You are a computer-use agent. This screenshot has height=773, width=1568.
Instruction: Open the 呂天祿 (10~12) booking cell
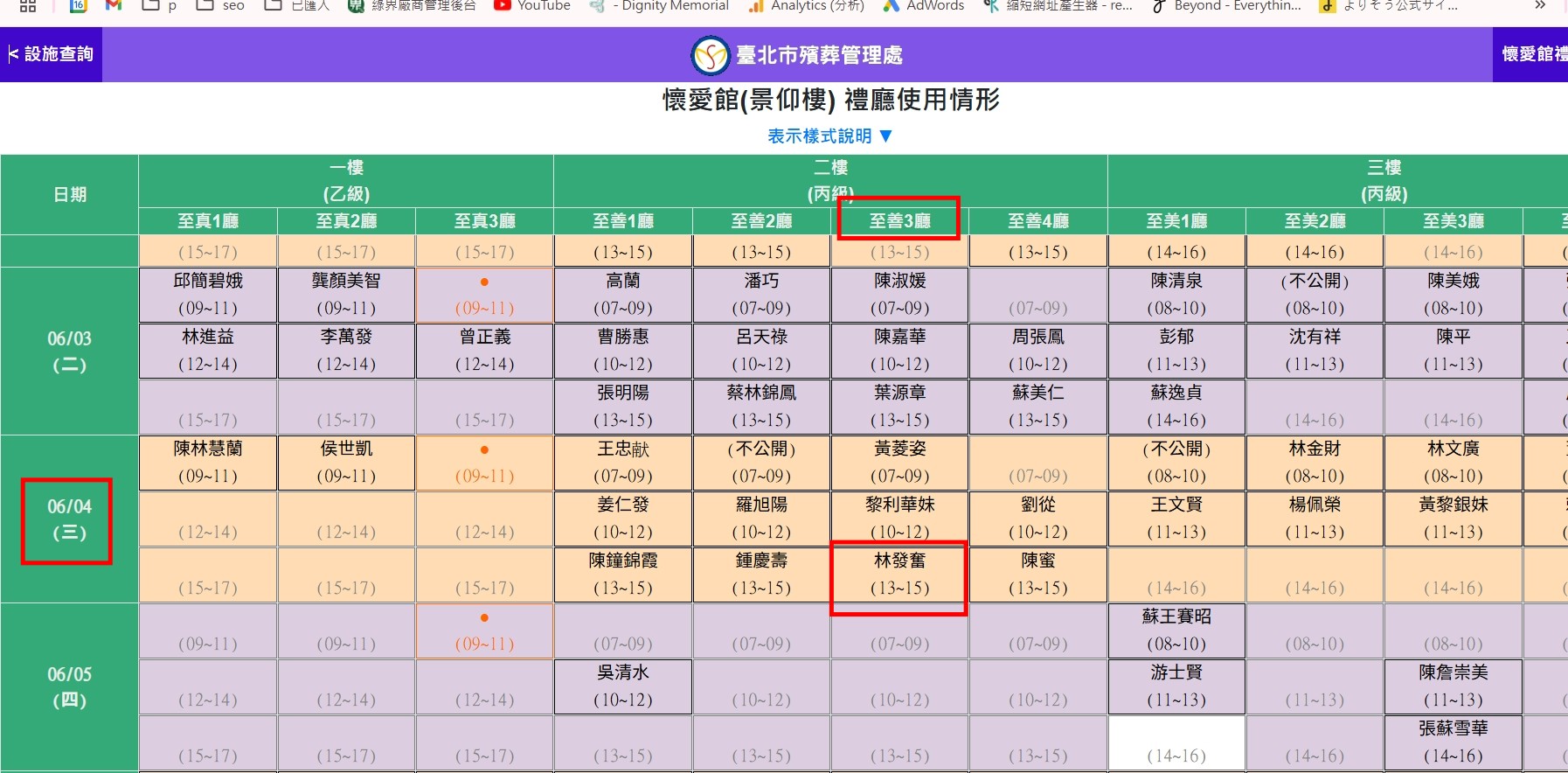point(761,351)
